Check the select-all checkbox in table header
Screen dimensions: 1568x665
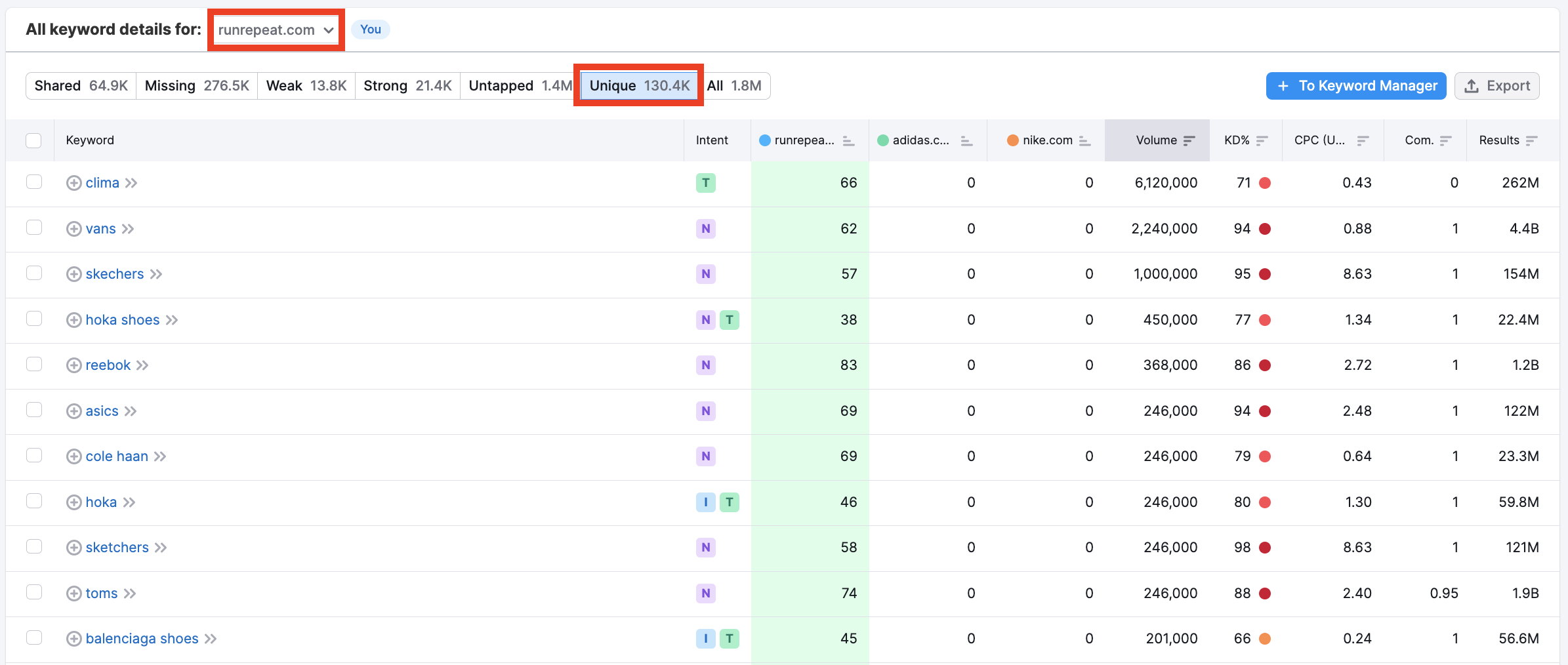(x=33, y=140)
